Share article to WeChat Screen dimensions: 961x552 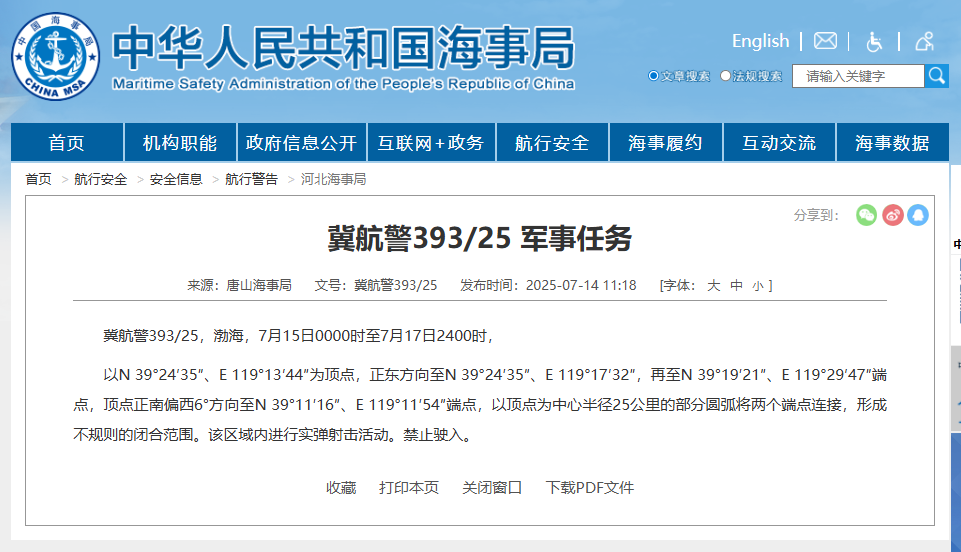point(866,215)
